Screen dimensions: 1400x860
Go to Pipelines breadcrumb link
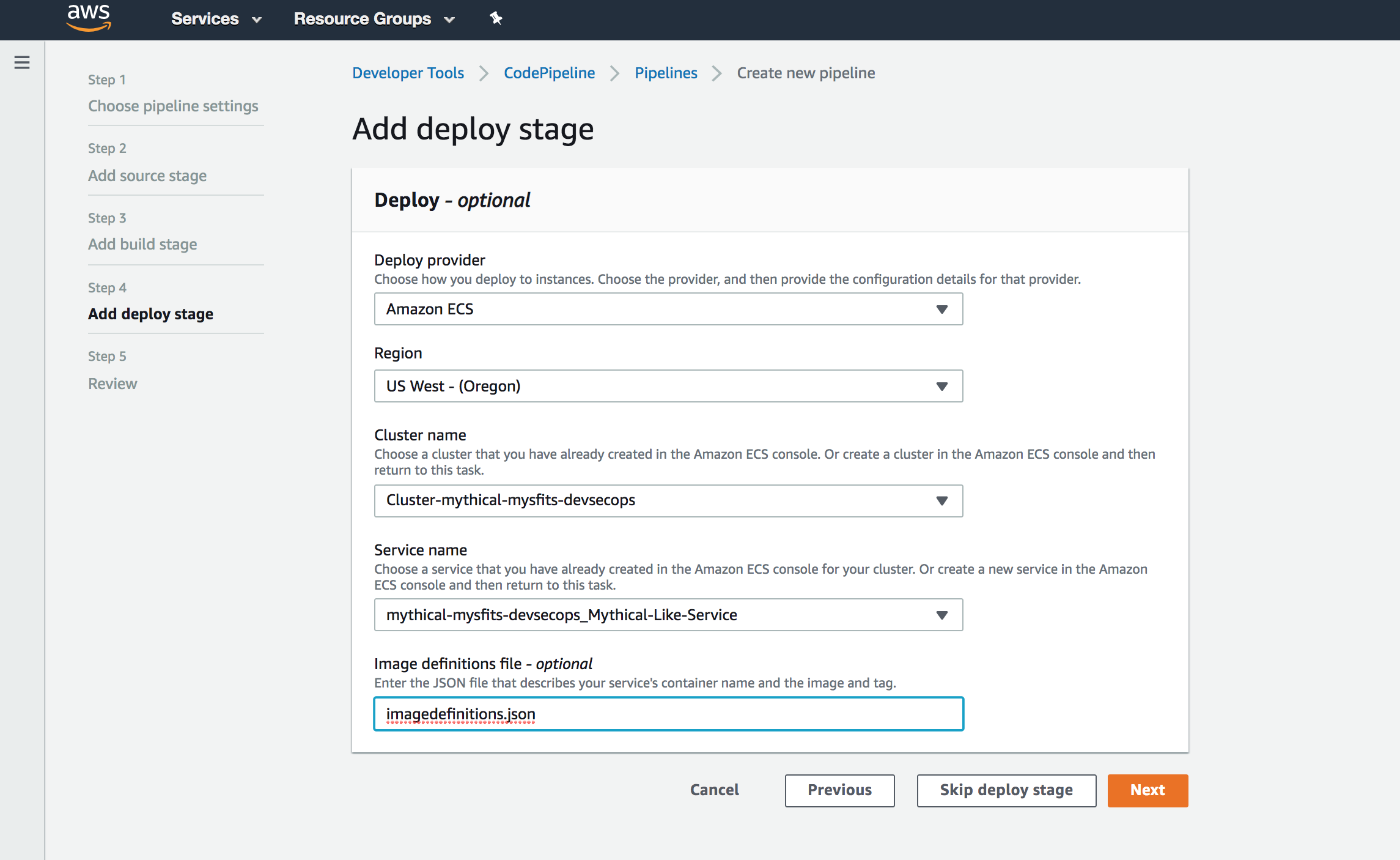666,73
